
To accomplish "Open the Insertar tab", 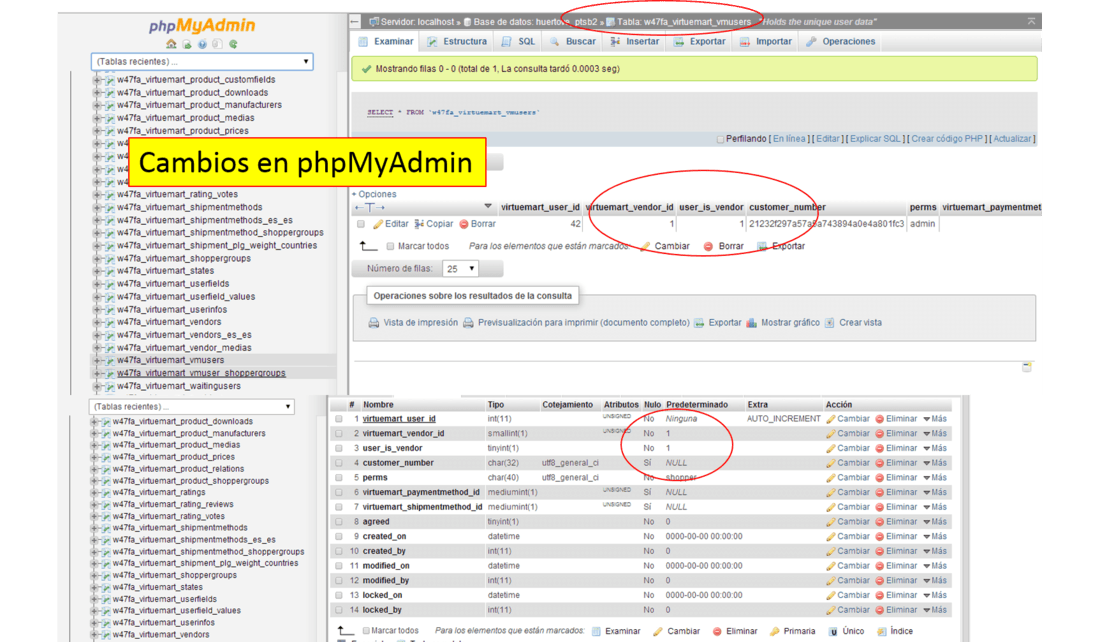I will click(635, 41).
